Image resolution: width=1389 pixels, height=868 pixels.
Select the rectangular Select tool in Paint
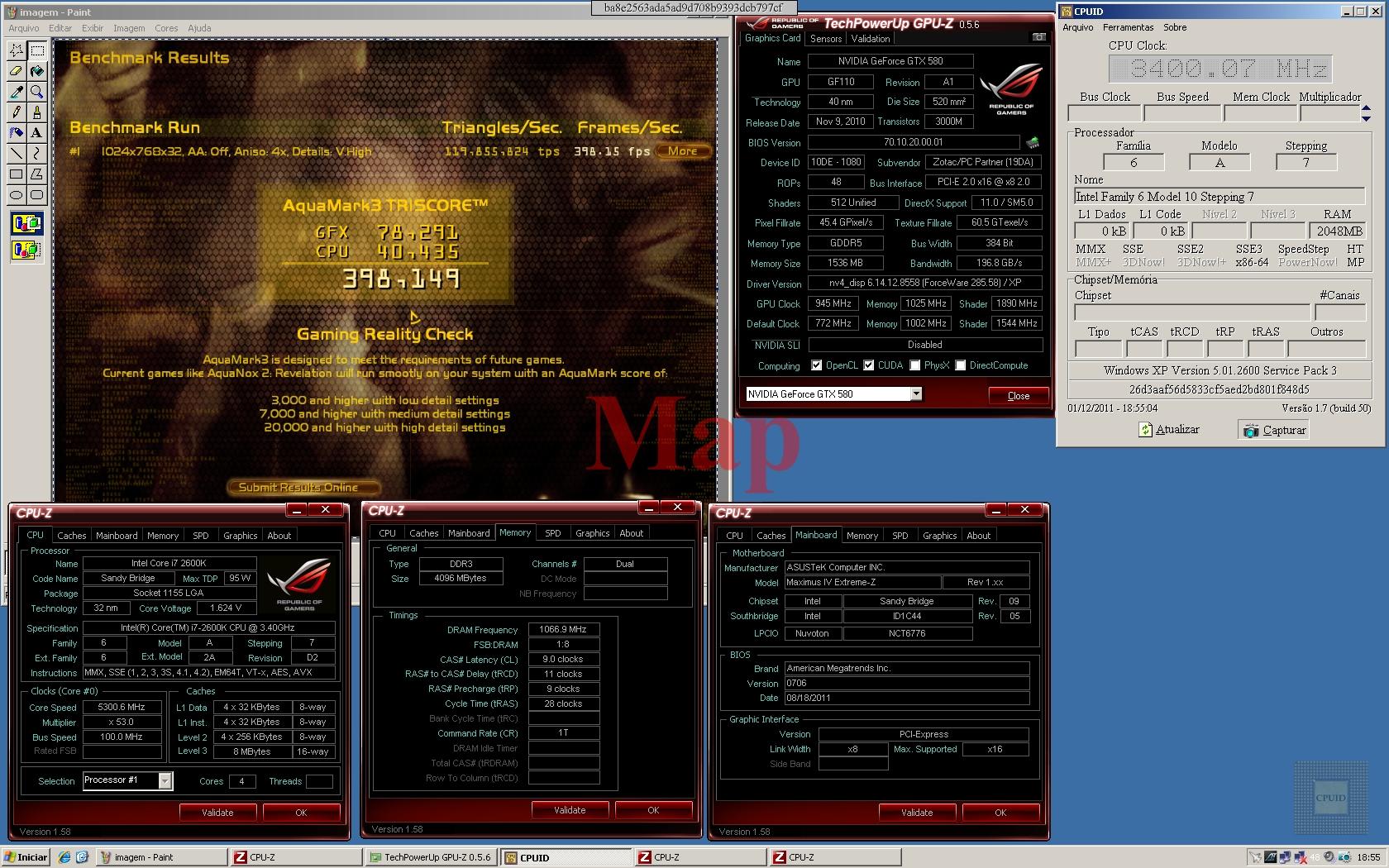point(36,50)
